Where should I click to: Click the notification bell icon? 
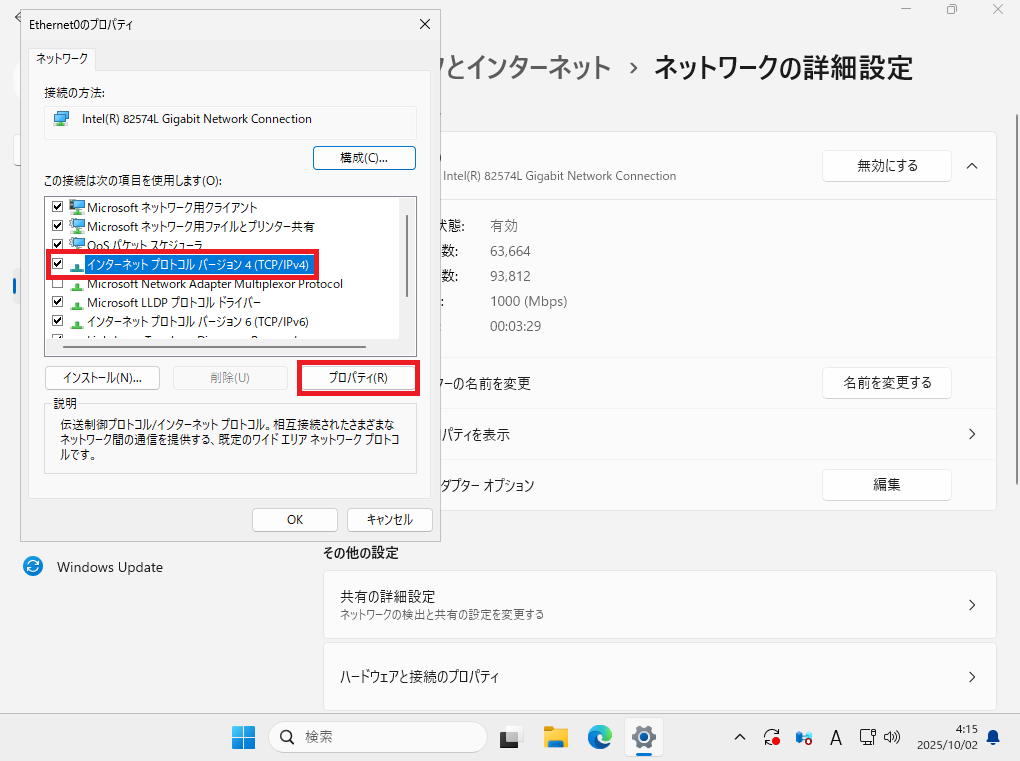(x=993, y=738)
